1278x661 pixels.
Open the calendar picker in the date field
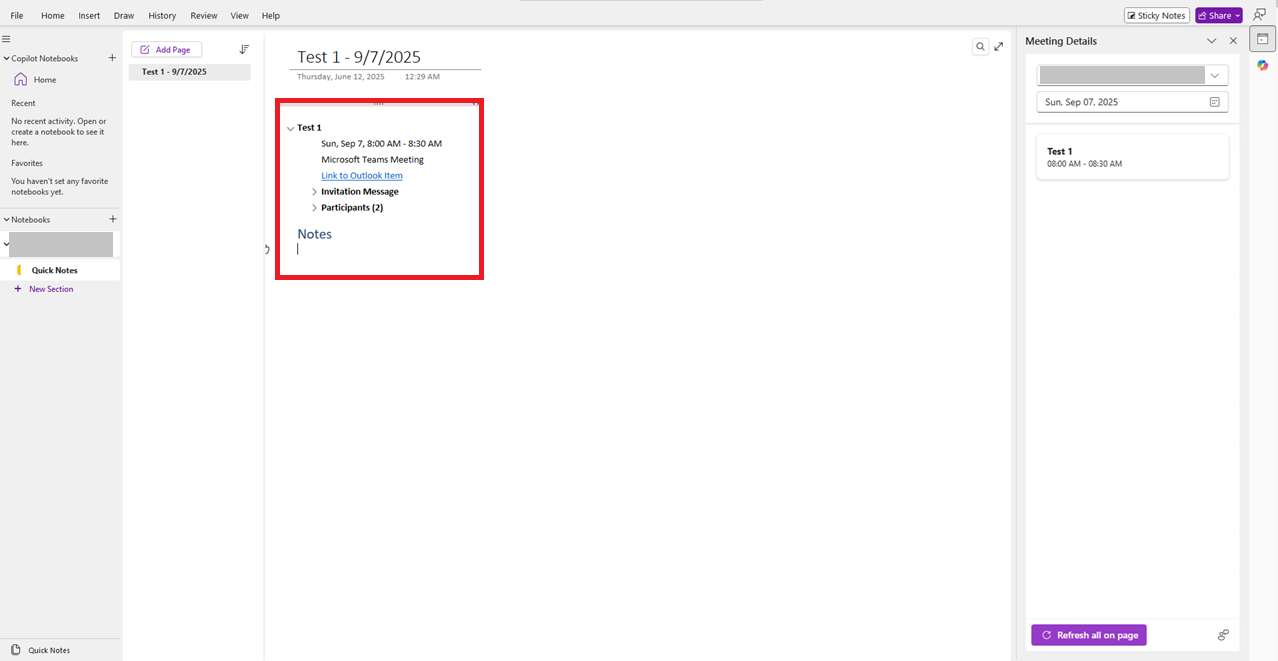tap(1214, 101)
